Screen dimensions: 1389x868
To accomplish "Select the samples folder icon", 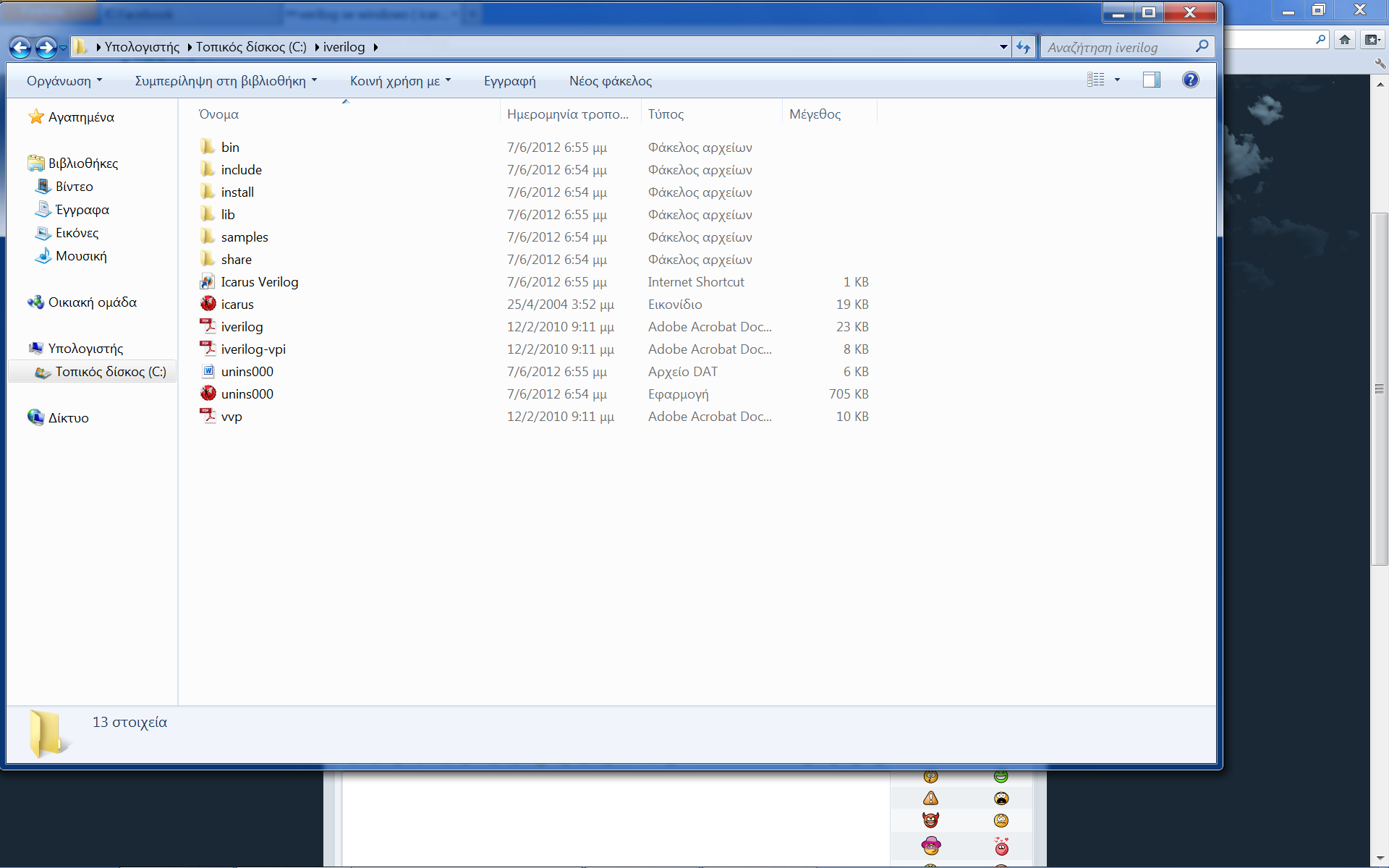I will tap(208, 237).
